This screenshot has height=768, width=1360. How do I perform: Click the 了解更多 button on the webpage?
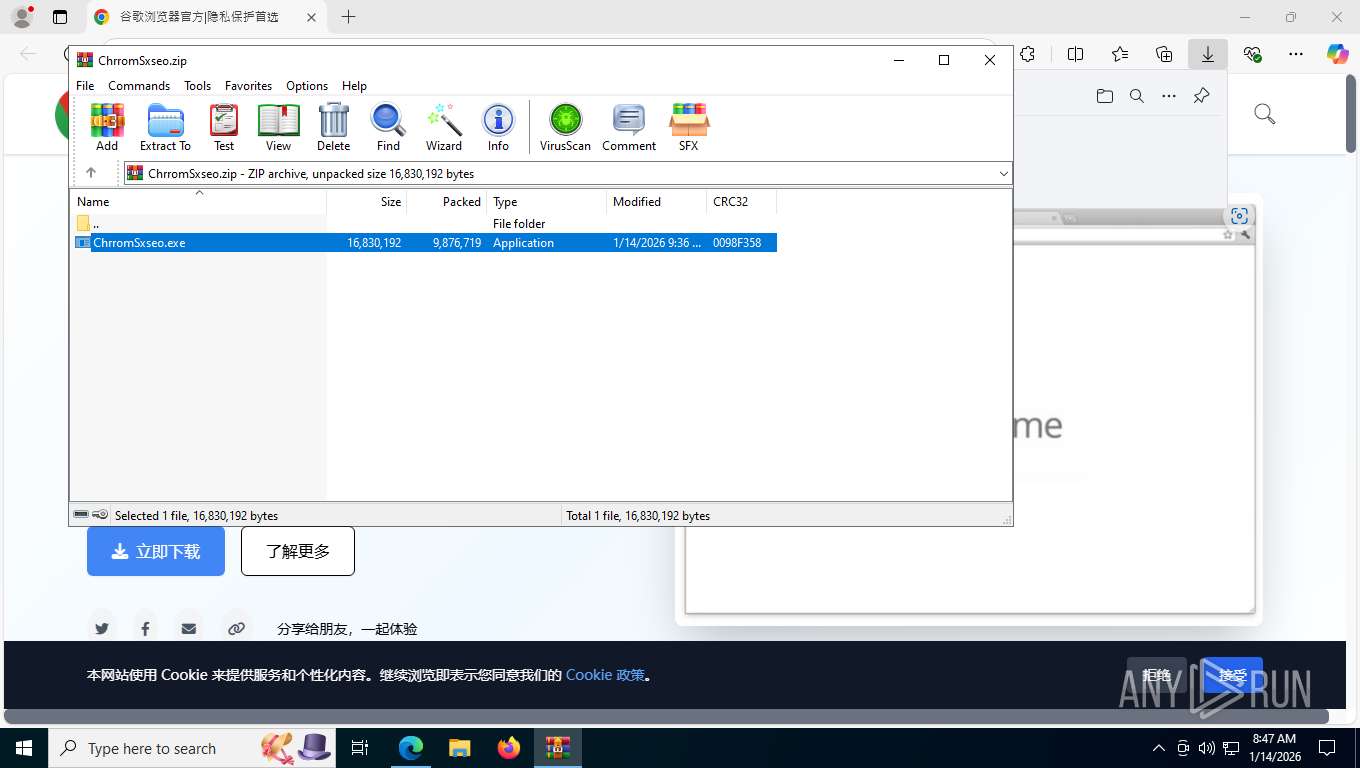pos(298,551)
